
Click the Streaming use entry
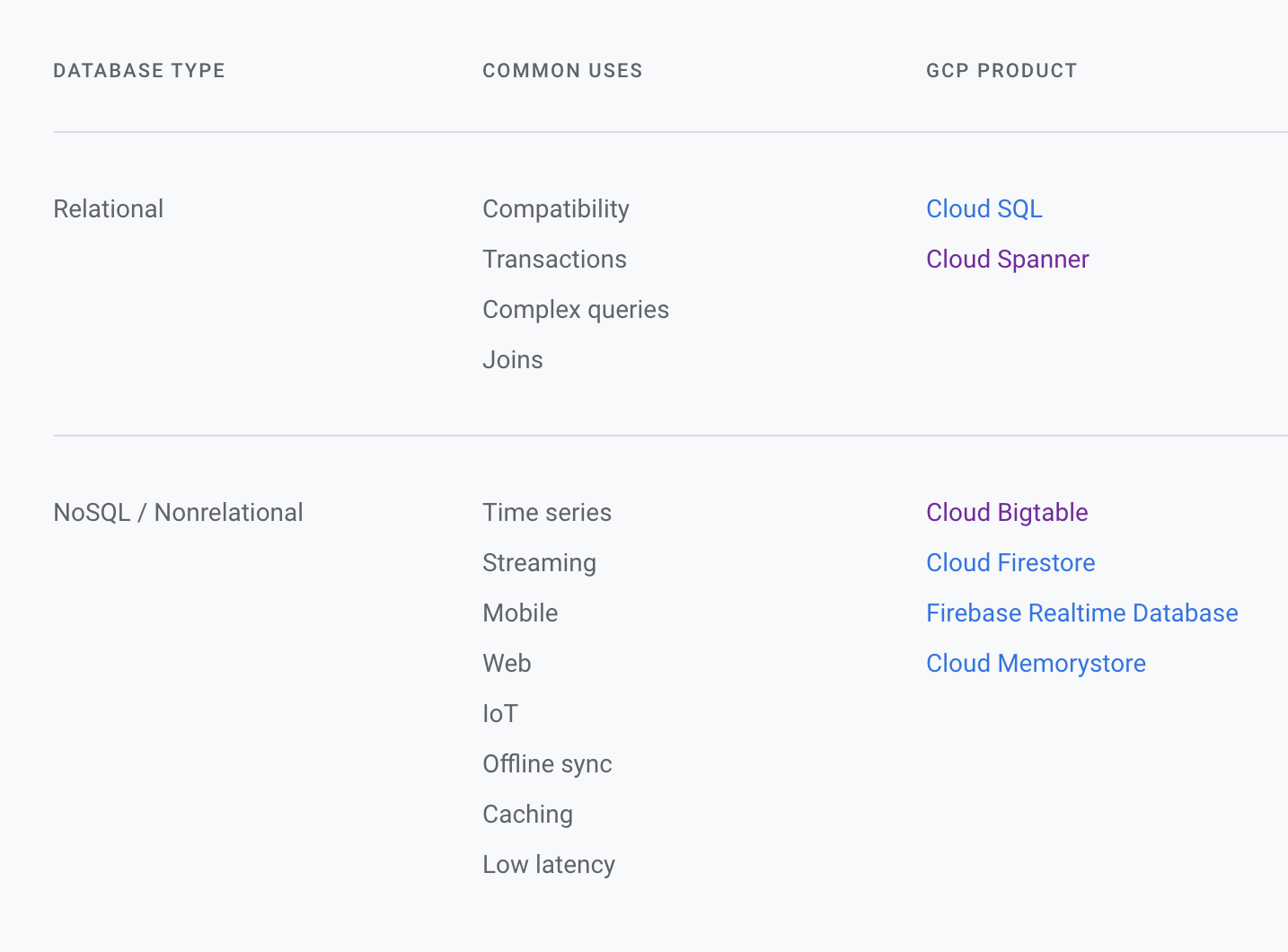[539, 563]
